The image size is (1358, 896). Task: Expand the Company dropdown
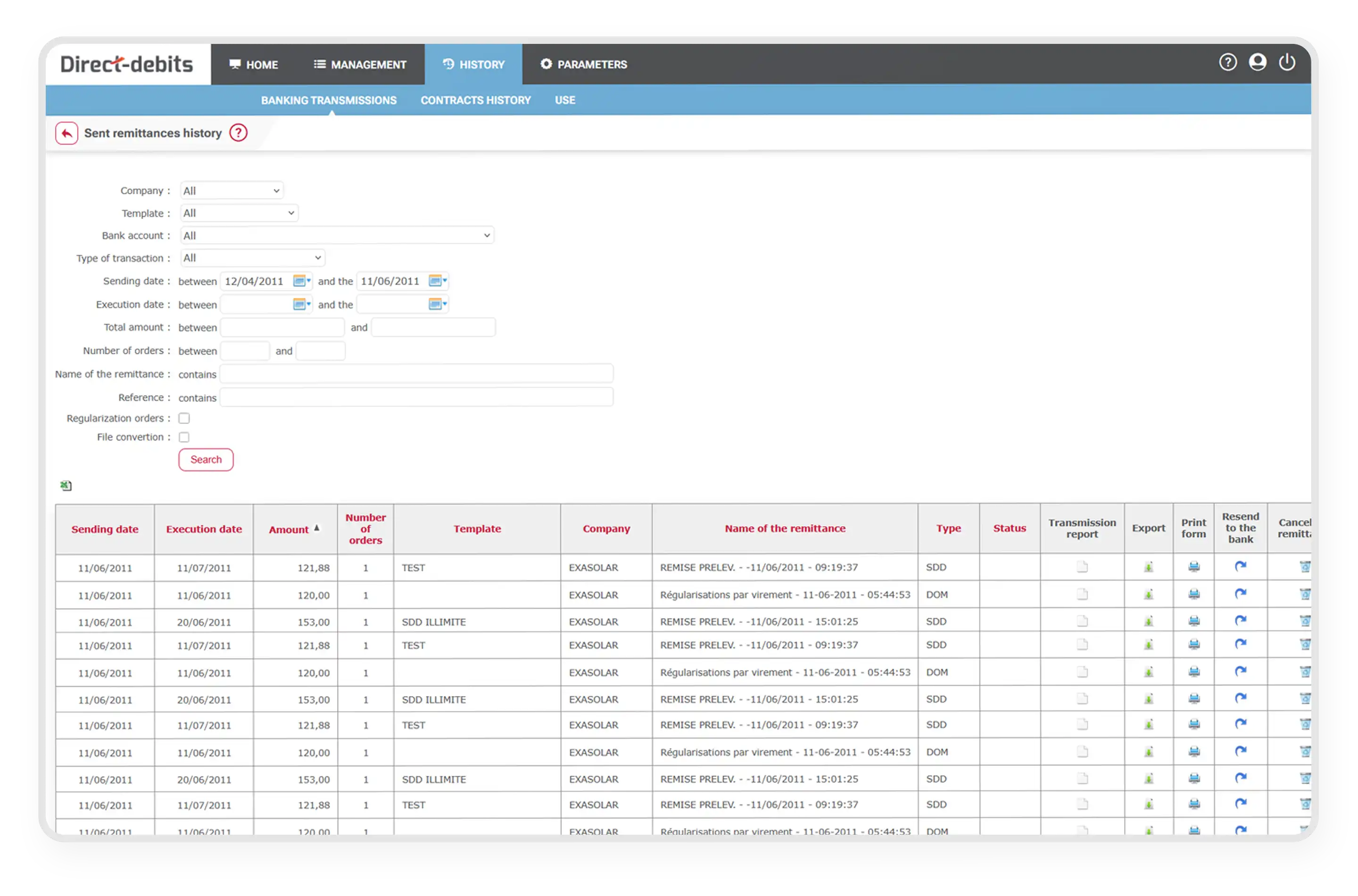pos(232,191)
